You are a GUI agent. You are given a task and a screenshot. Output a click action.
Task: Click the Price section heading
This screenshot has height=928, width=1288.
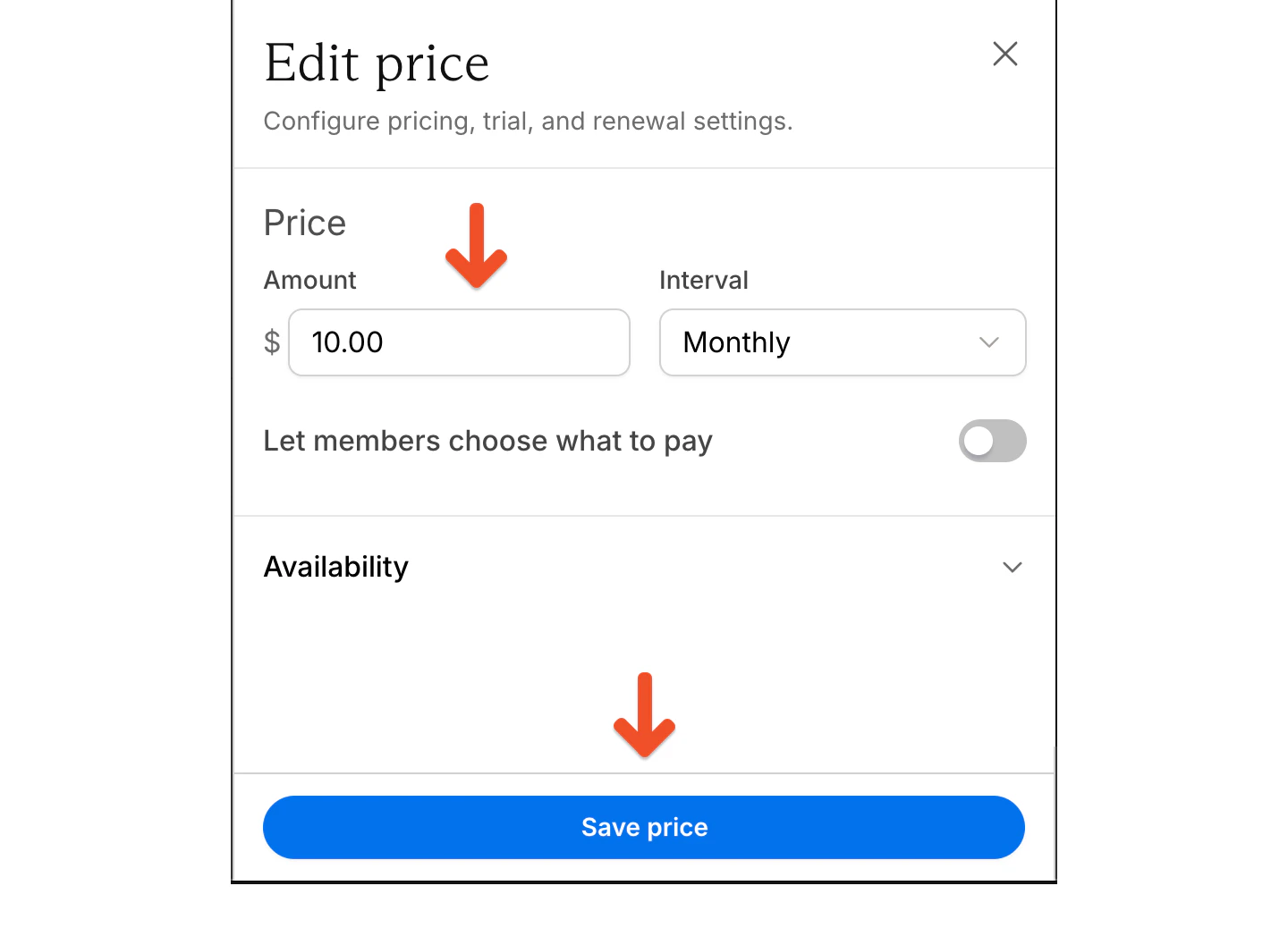tap(304, 223)
